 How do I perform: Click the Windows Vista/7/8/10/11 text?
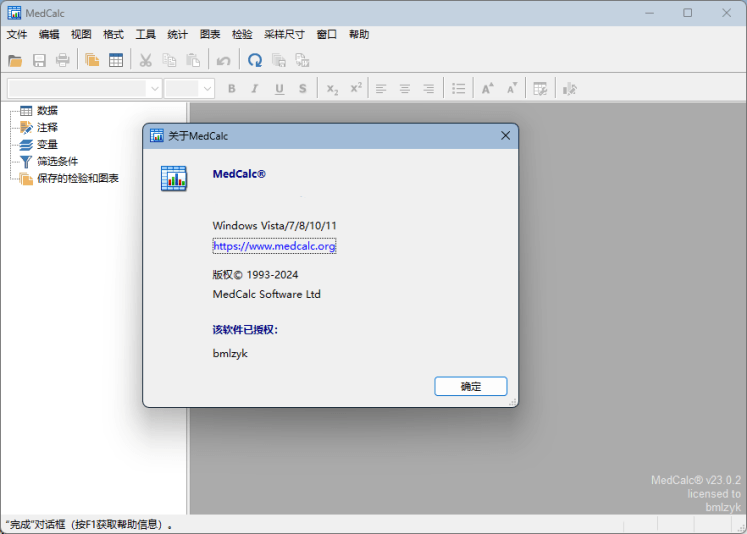click(274, 225)
